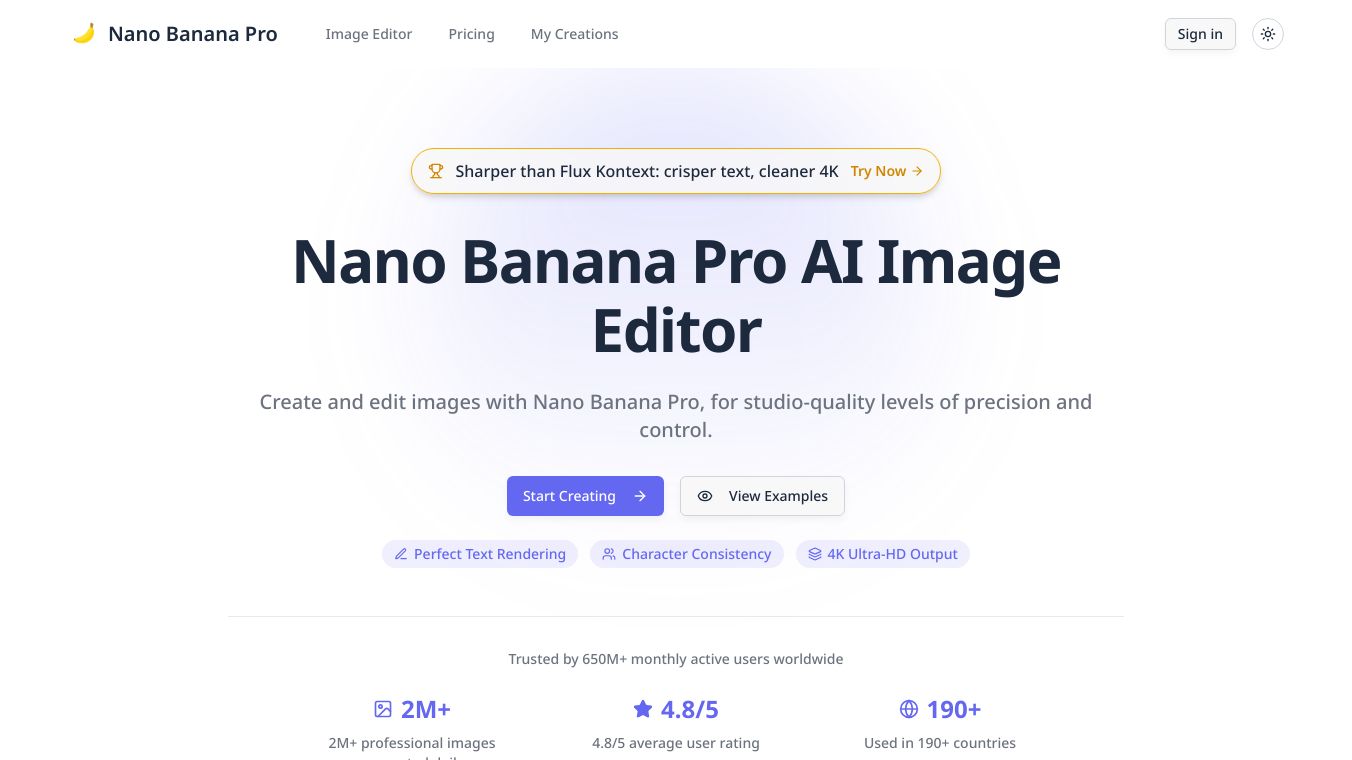Click the image icon next to 2M+

(383, 709)
